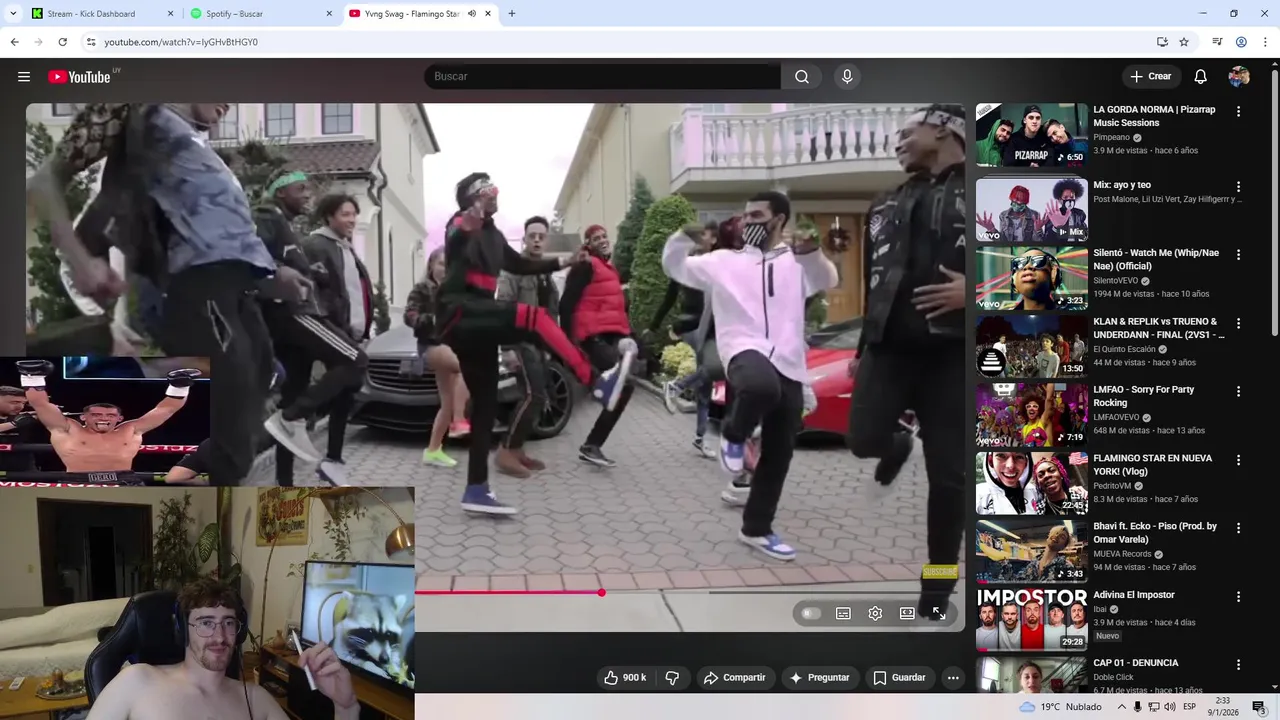Open options for Bhavi ft. Ecko Piso
The height and width of the screenshot is (720, 1280).
point(1239,528)
